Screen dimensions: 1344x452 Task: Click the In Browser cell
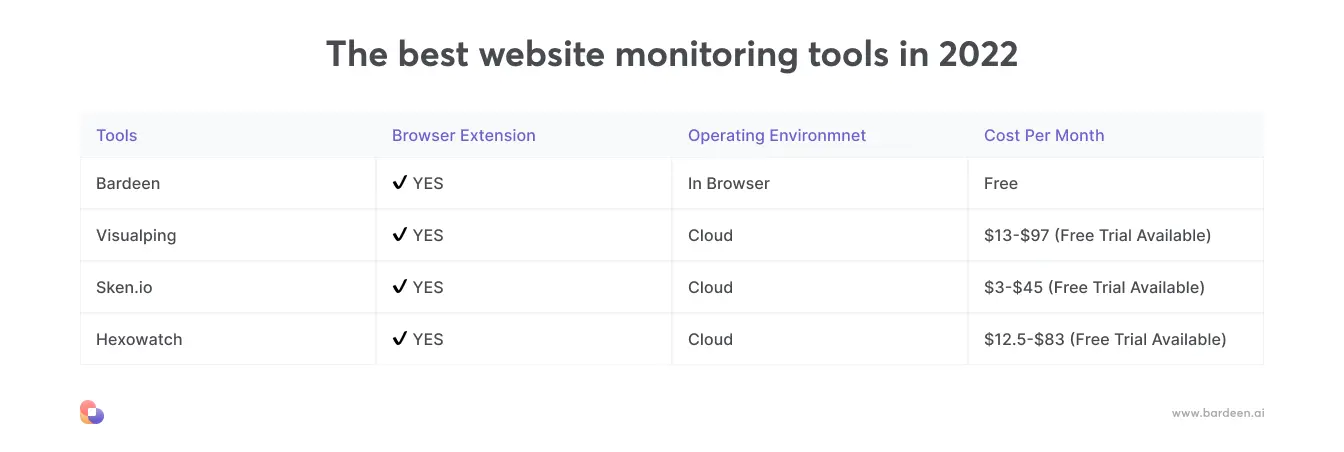(820, 183)
